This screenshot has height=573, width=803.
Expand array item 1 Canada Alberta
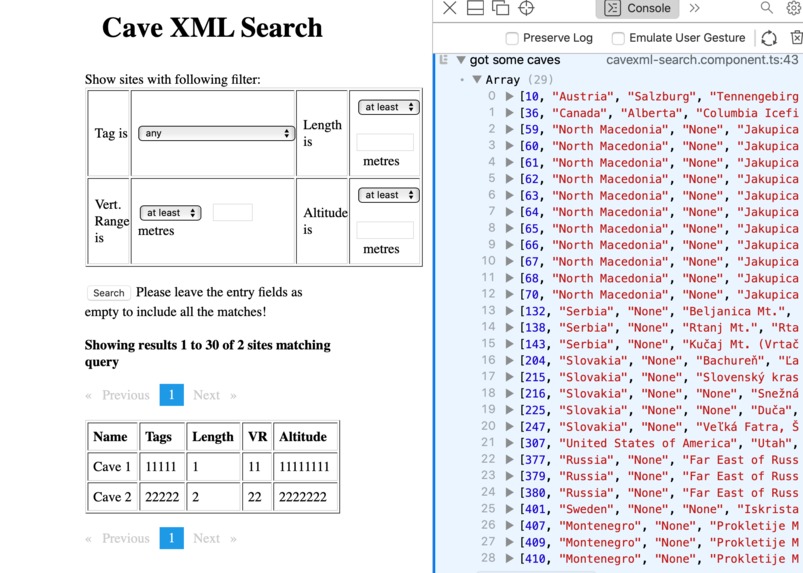tap(509, 113)
